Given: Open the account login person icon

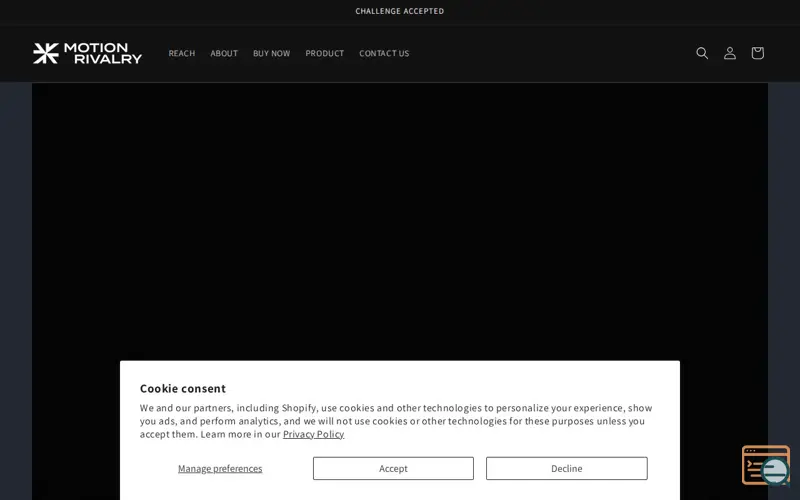Looking at the screenshot, I should click(730, 53).
